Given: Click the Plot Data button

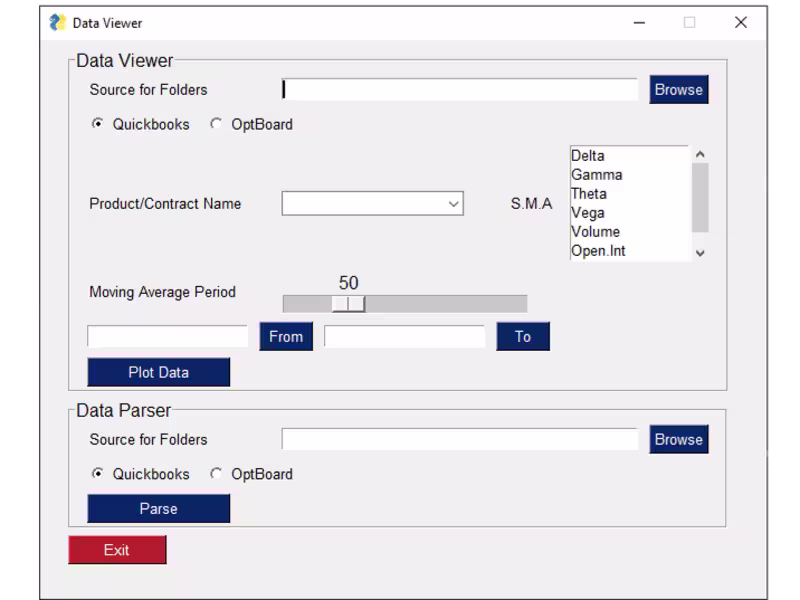Looking at the screenshot, I should 159,372.
